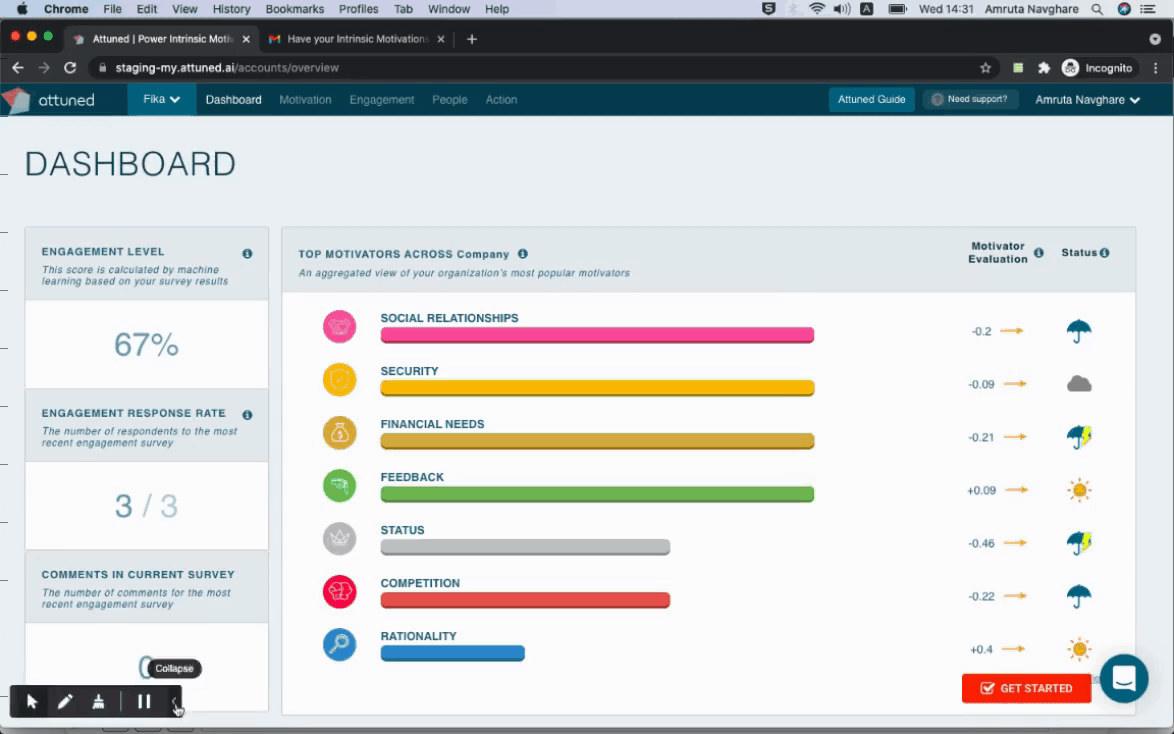
Task: Open the Engagement nav item
Action: coord(381,100)
